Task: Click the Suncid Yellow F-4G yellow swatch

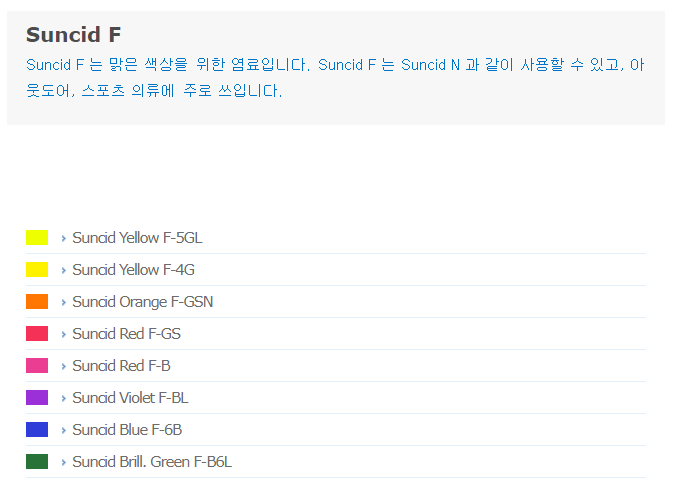Action: (x=37, y=270)
